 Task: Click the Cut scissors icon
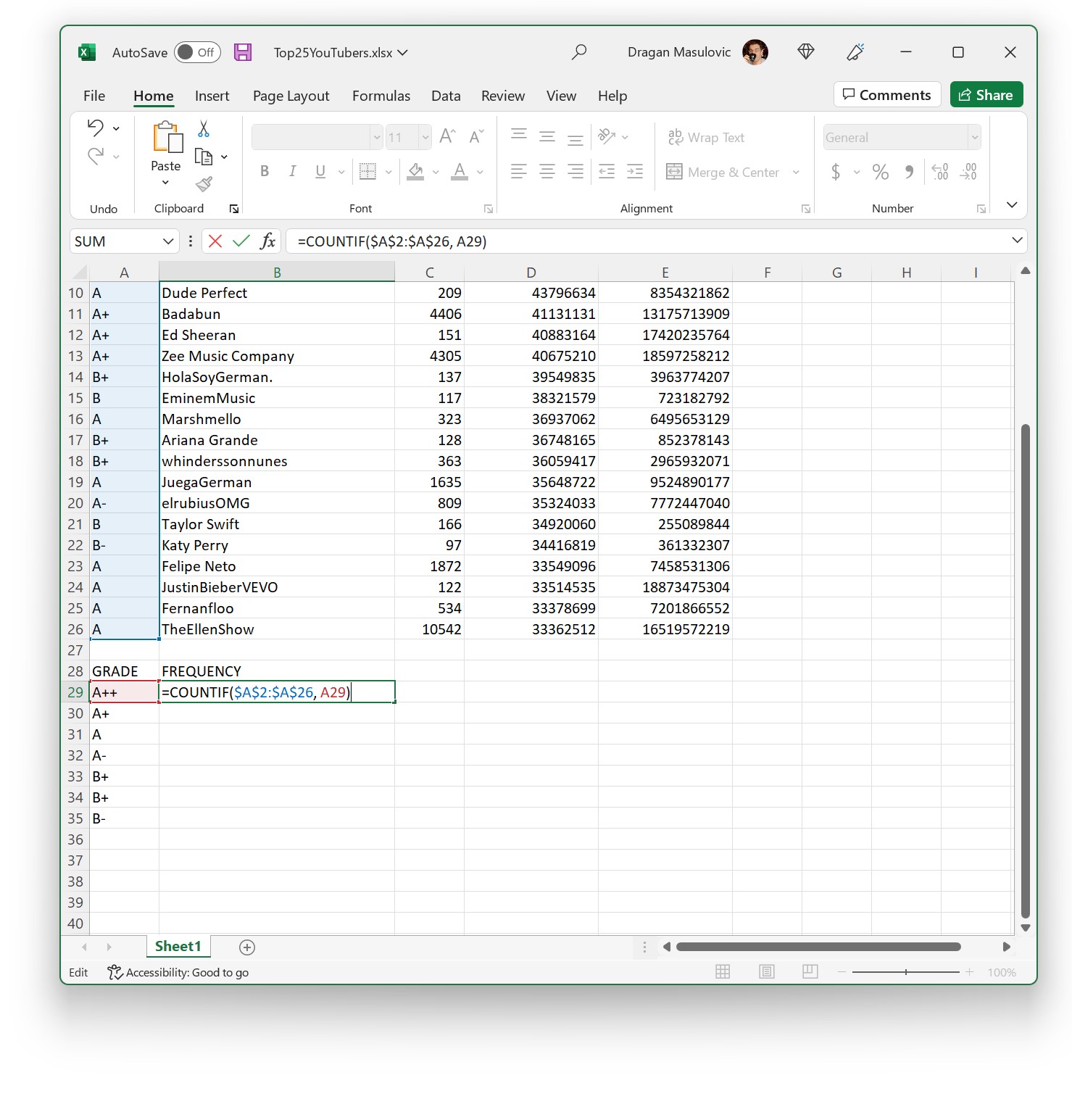click(x=204, y=129)
